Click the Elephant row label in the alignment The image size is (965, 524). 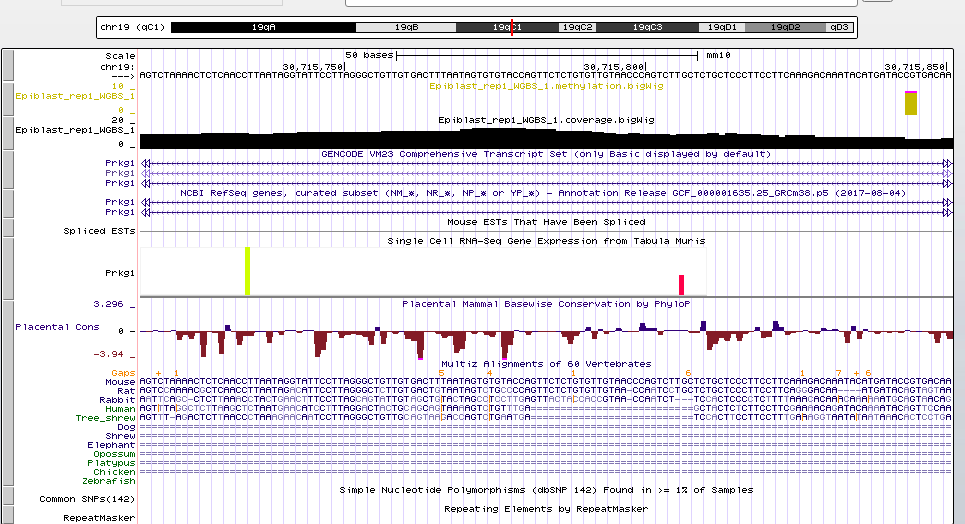(111, 445)
